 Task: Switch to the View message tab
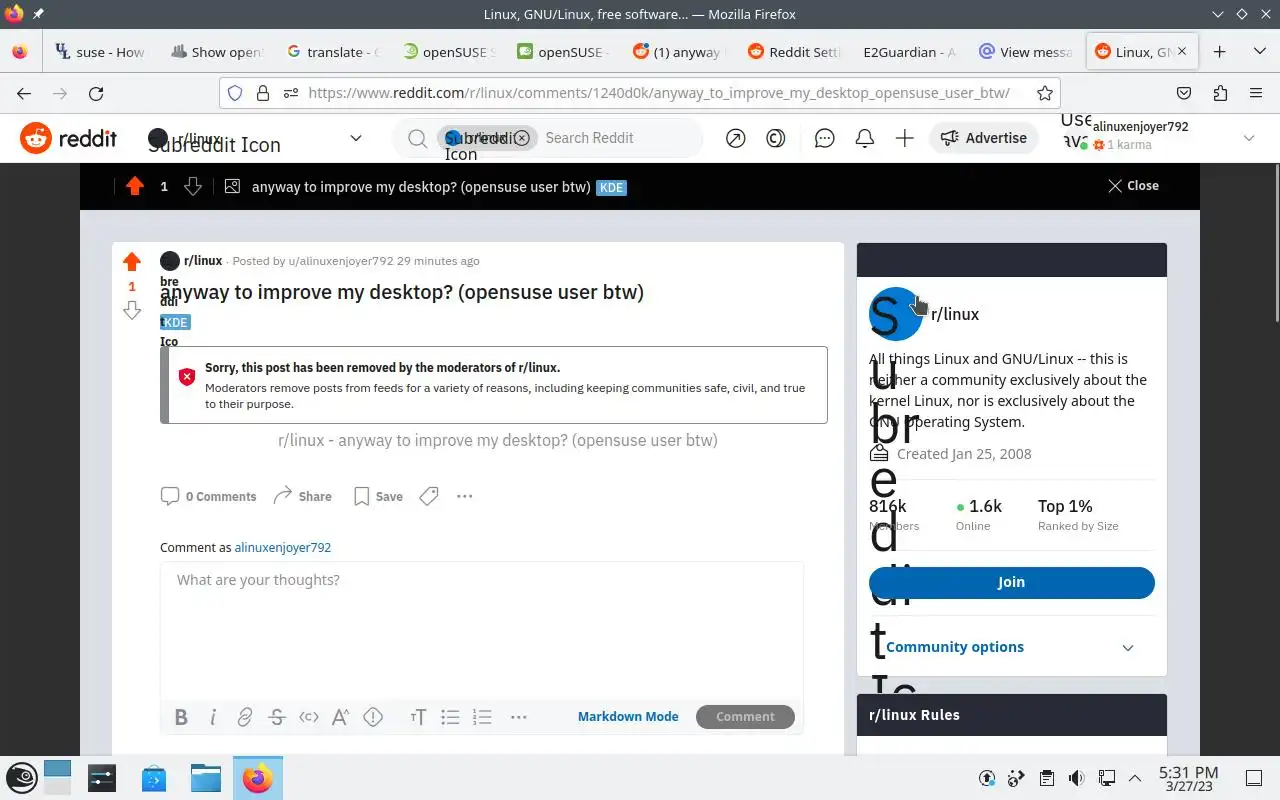(1026, 52)
